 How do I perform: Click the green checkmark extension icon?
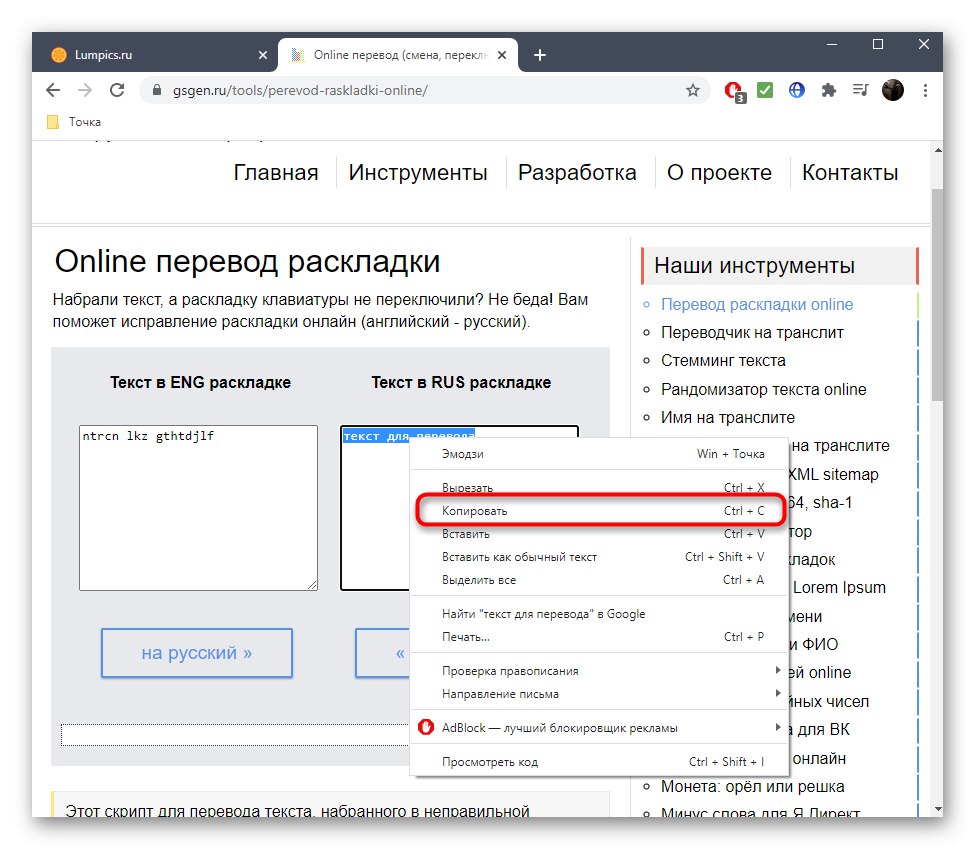click(x=765, y=90)
